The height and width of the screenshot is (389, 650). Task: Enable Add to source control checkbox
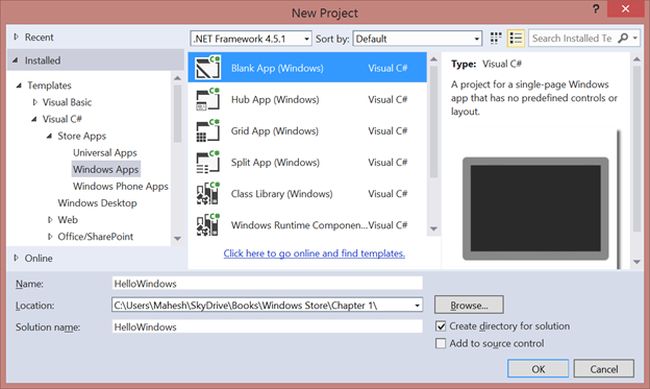[x=441, y=343]
